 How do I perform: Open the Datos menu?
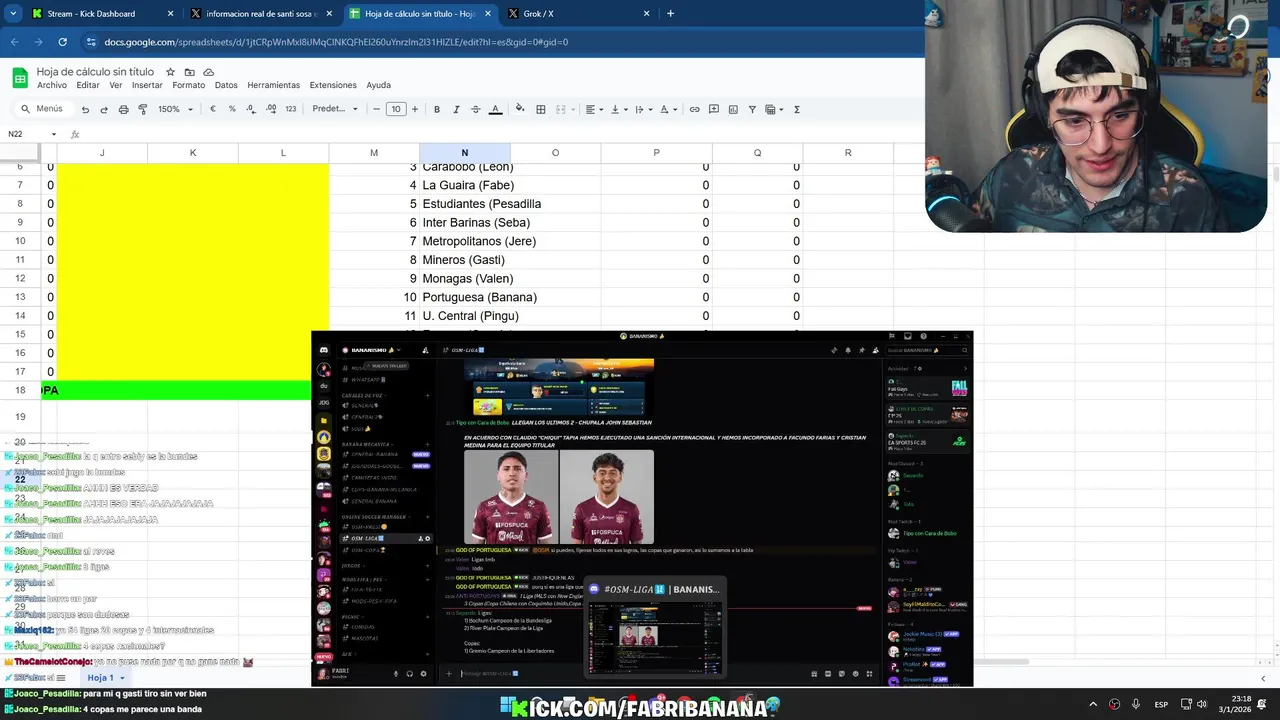pyautogui.click(x=226, y=85)
